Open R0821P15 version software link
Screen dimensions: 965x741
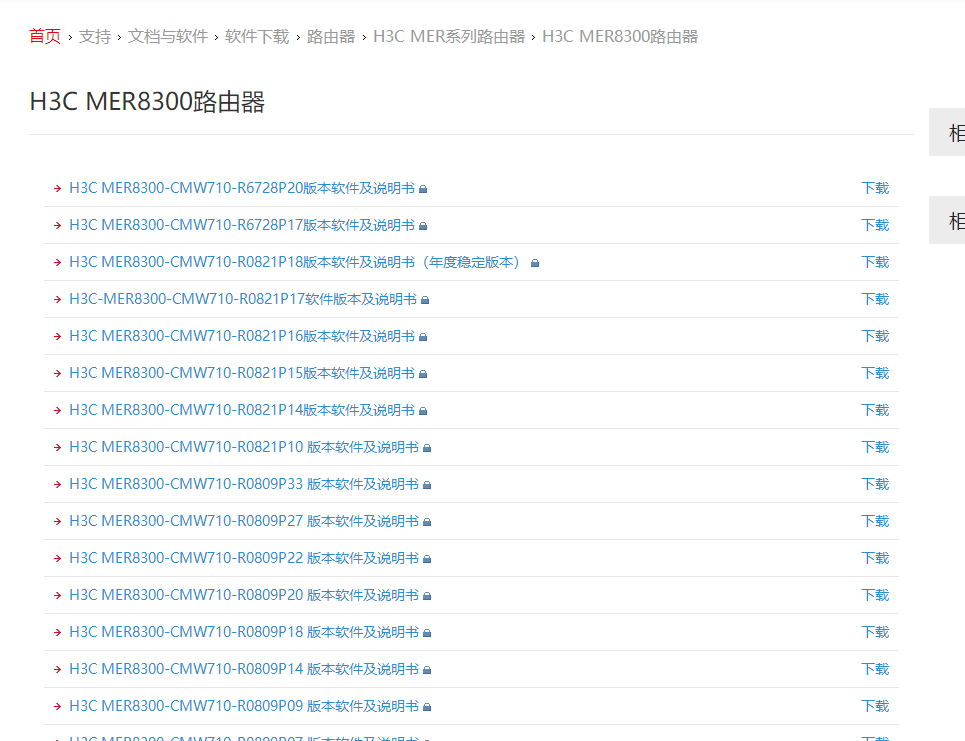pyautogui.click(x=242, y=373)
